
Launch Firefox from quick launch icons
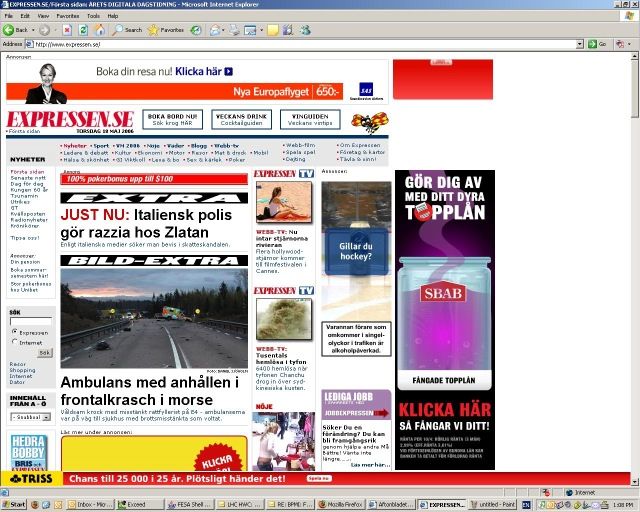coord(34,505)
